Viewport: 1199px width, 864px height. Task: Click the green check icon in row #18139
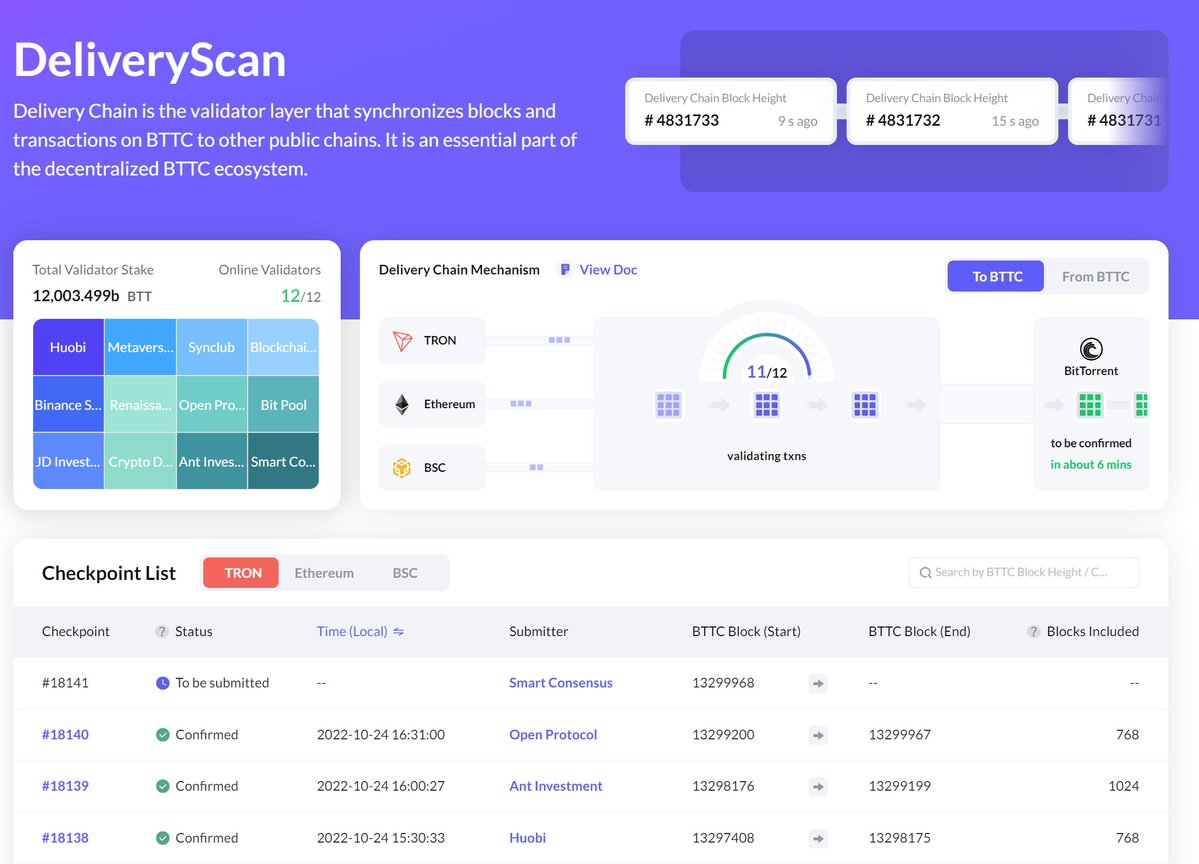pyautogui.click(x=162, y=786)
